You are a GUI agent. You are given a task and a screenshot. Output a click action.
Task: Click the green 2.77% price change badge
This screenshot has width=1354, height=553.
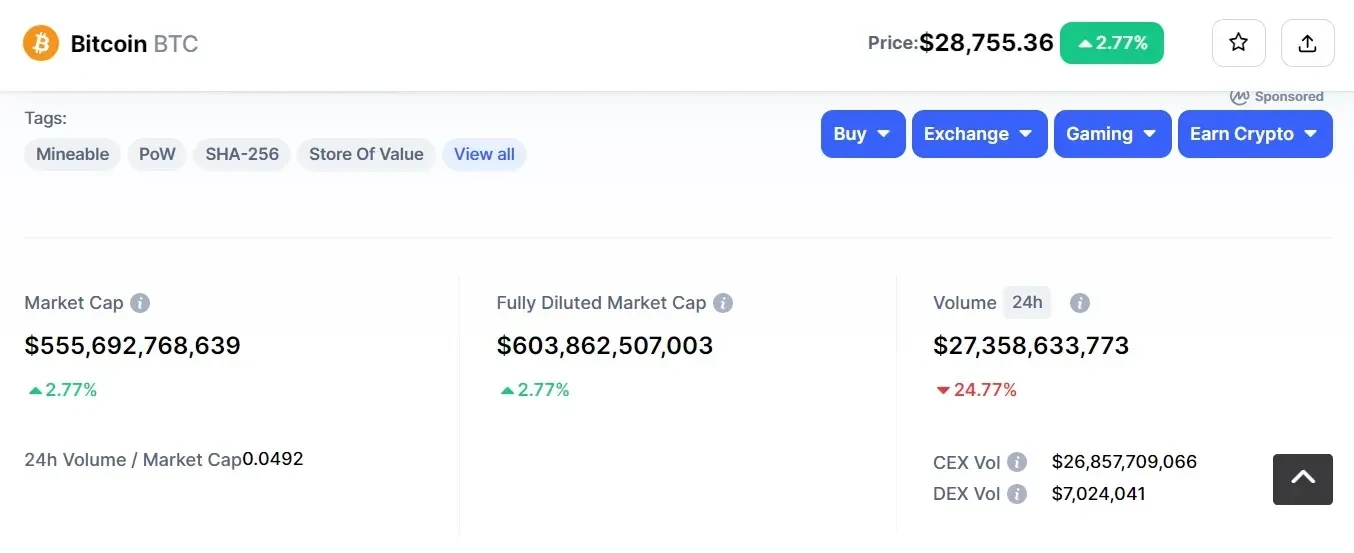tap(1111, 43)
